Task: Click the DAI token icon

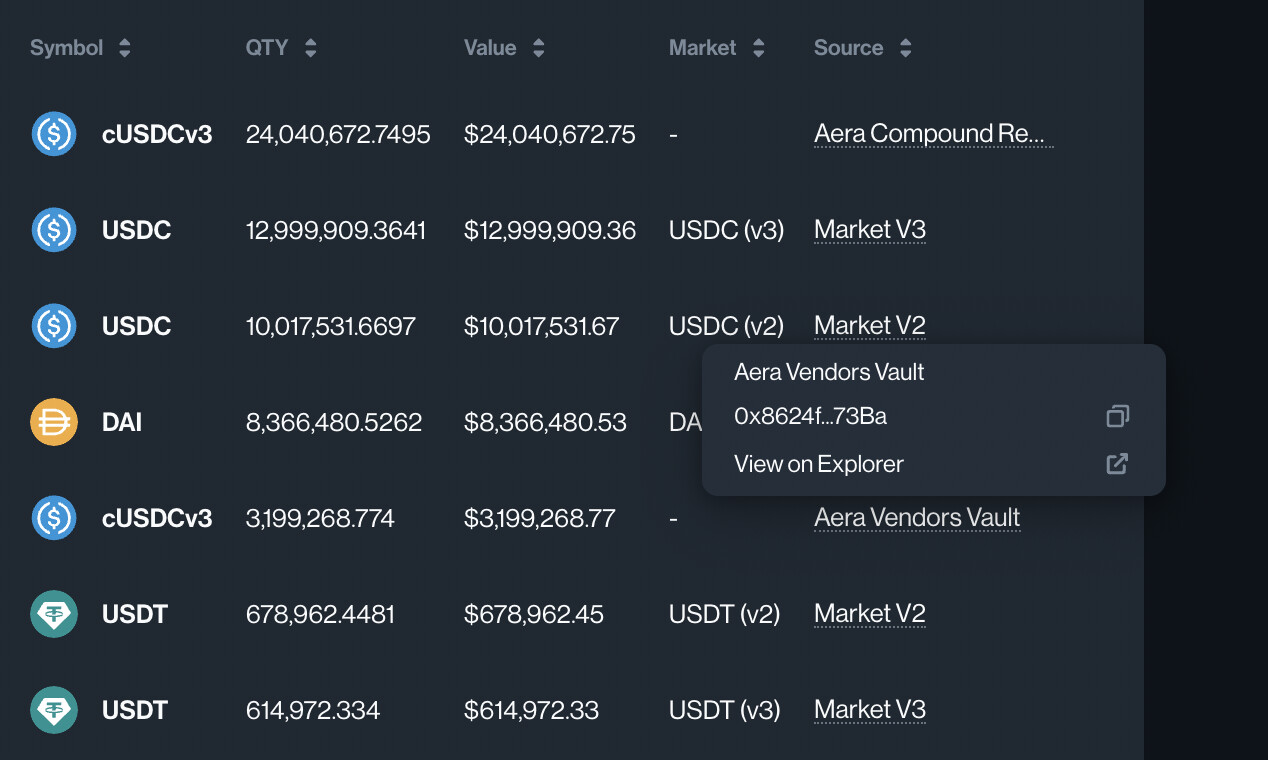Action: 54,422
